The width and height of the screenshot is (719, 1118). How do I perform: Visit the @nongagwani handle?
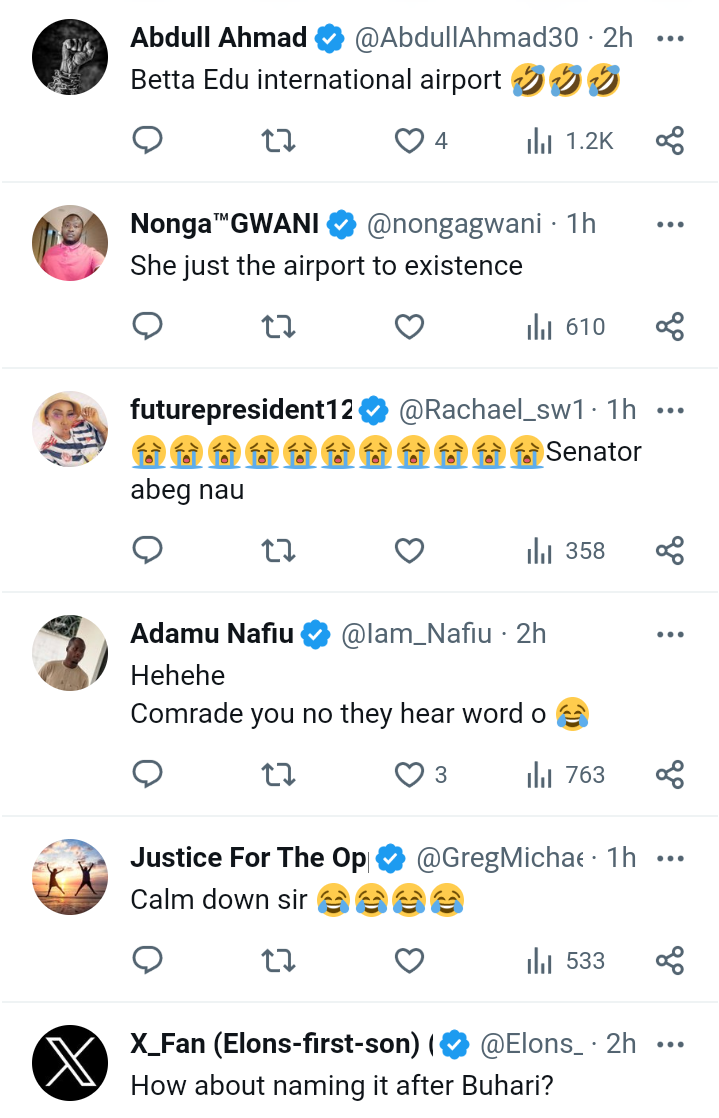click(x=455, y=225)
